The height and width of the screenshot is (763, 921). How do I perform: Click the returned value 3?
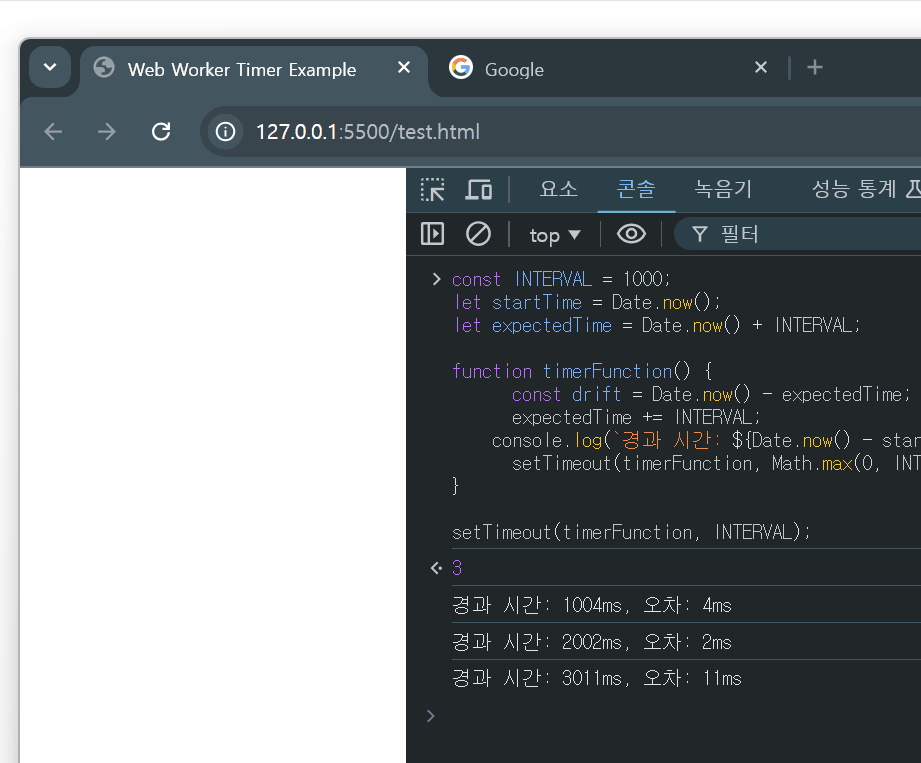coord(457,567)
